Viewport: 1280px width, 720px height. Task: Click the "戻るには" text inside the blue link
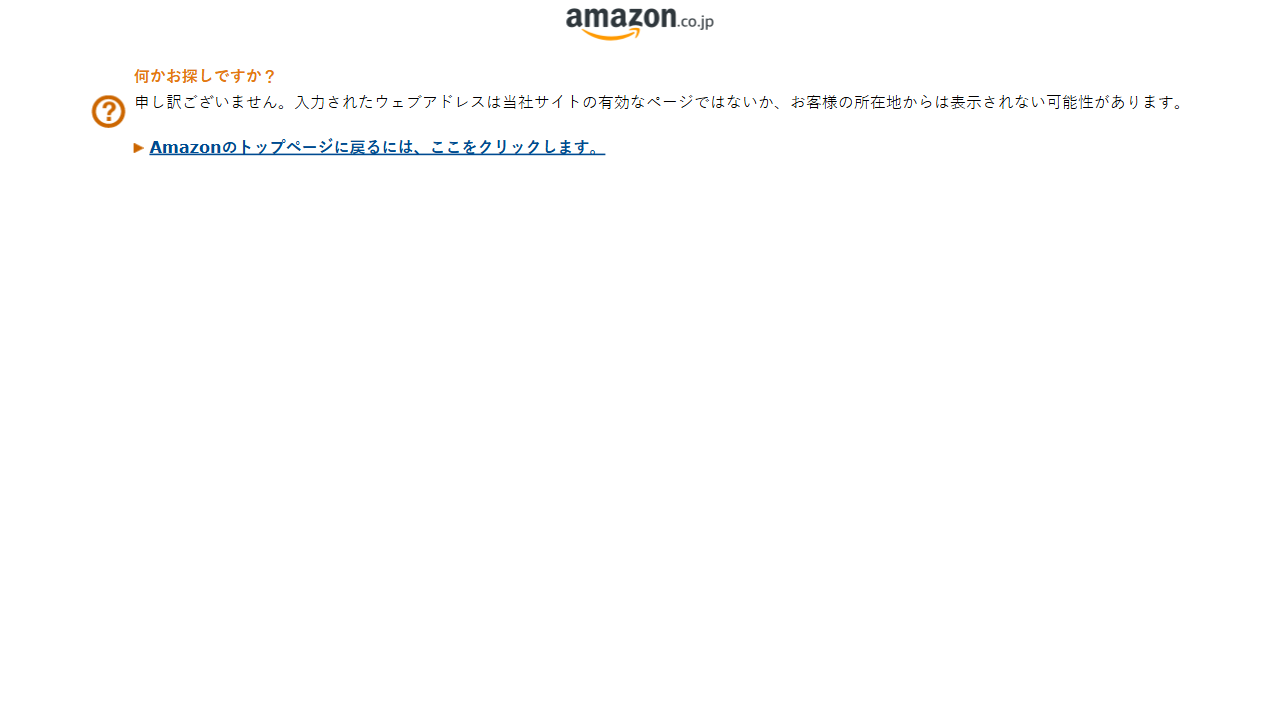point(382,147)
